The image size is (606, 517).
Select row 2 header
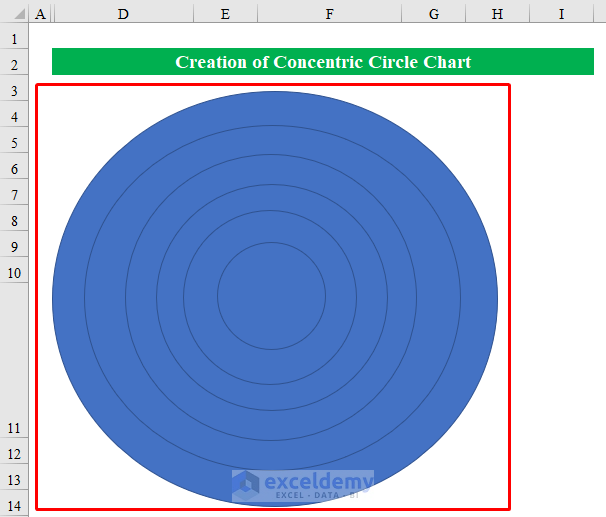click(x=14, y=62)
